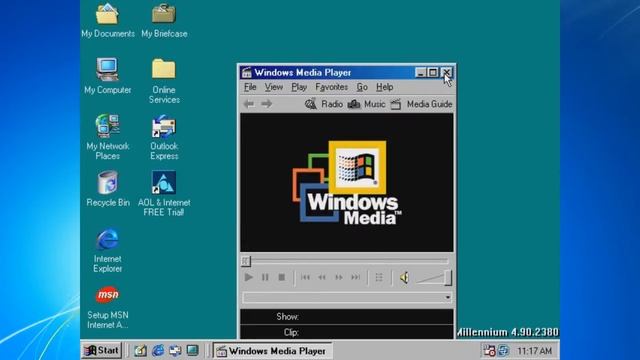Click the Pause button
This screenshot has height=360, width=640.
tap(265, 278)
